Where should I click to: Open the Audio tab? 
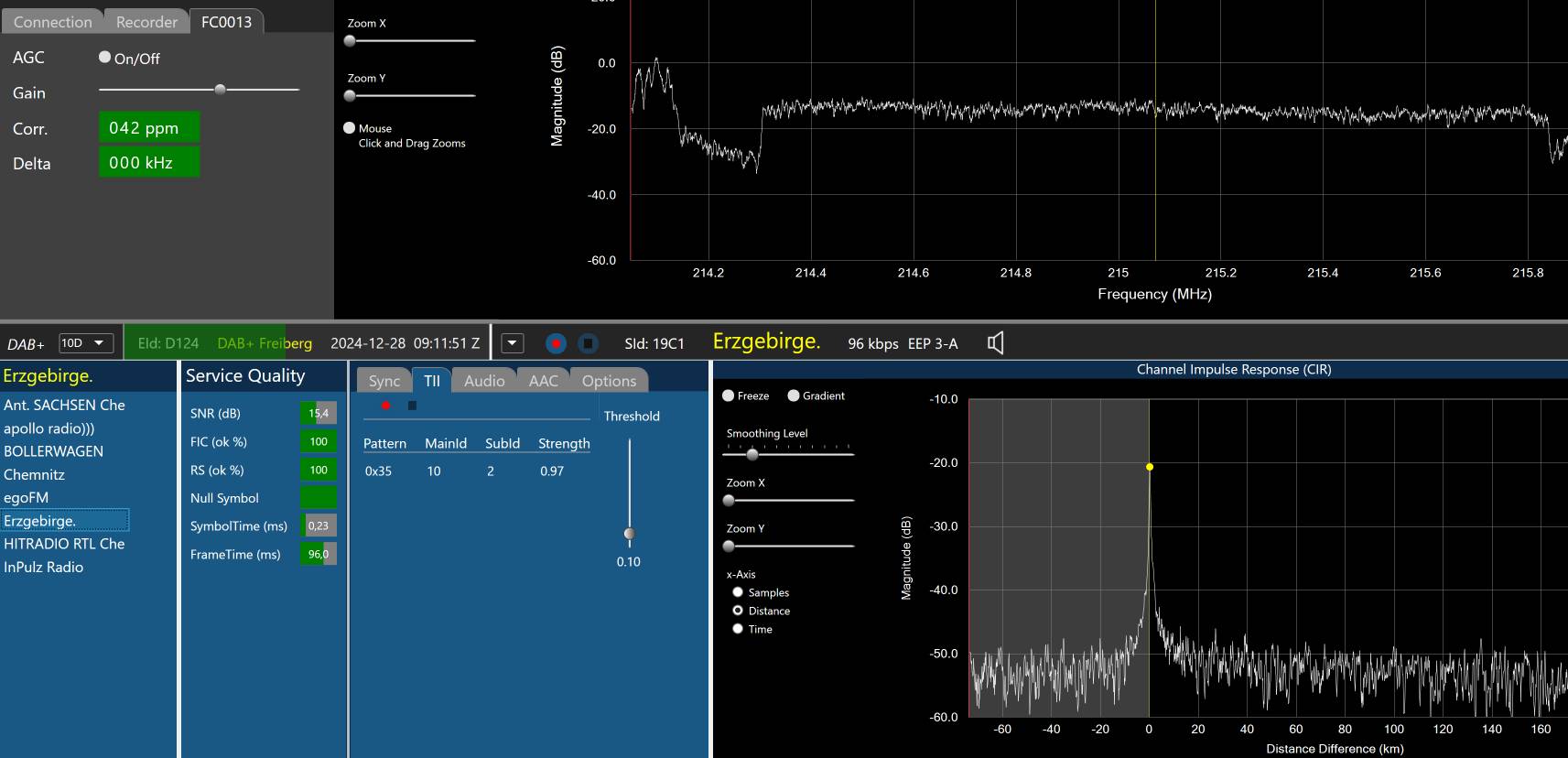[484, 381]
